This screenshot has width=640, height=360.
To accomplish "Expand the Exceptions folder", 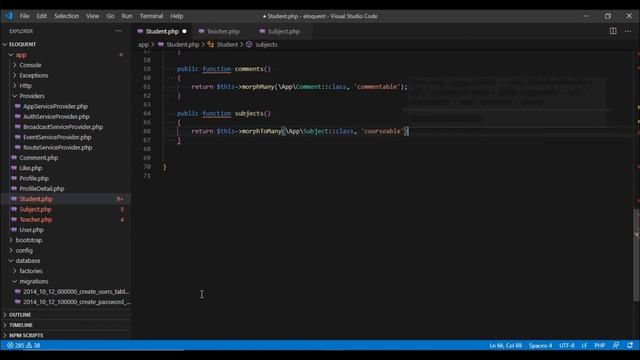I will [x=33, y=76].
